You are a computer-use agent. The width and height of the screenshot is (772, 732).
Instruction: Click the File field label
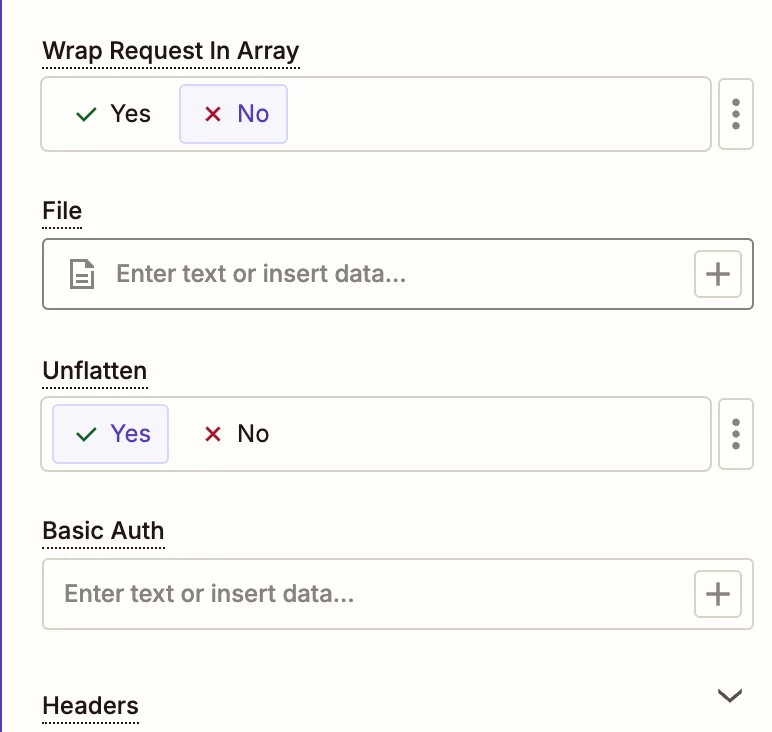(62, 211)
